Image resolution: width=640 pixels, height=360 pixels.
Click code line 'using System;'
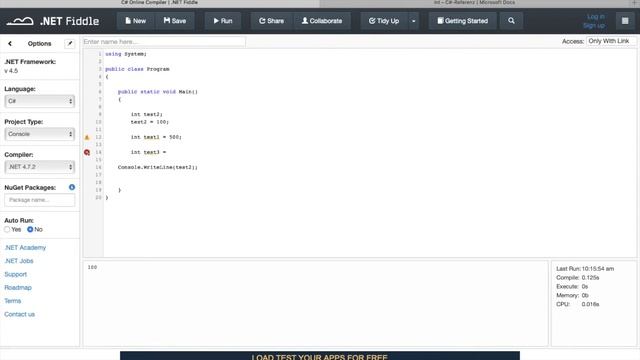point(126,54)
